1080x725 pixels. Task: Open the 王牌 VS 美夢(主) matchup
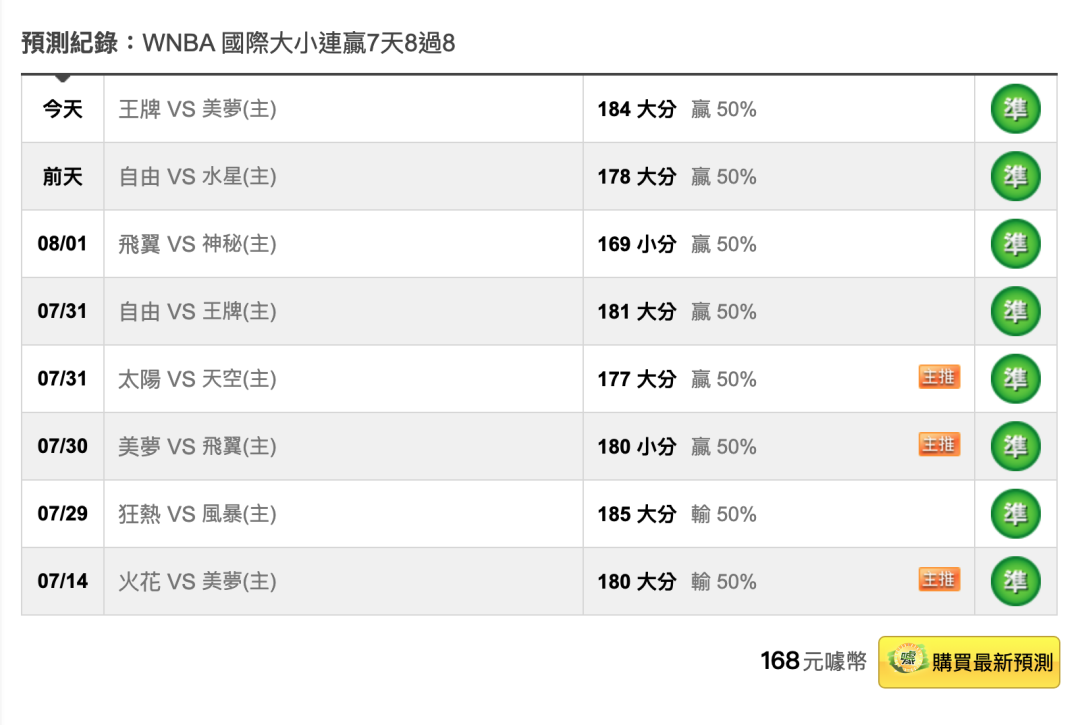pyautogui.click(x=197, y=109)
